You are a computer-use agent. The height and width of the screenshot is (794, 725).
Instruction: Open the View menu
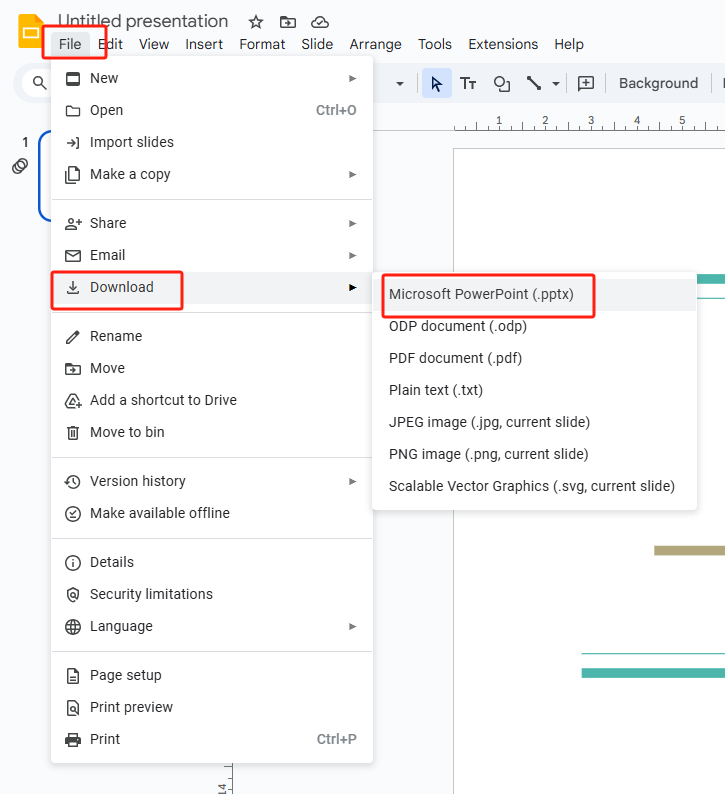(154, 44)
